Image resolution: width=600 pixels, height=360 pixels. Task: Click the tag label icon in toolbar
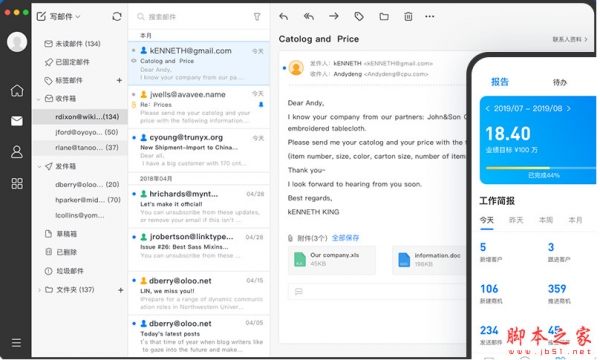coord(359,16)
